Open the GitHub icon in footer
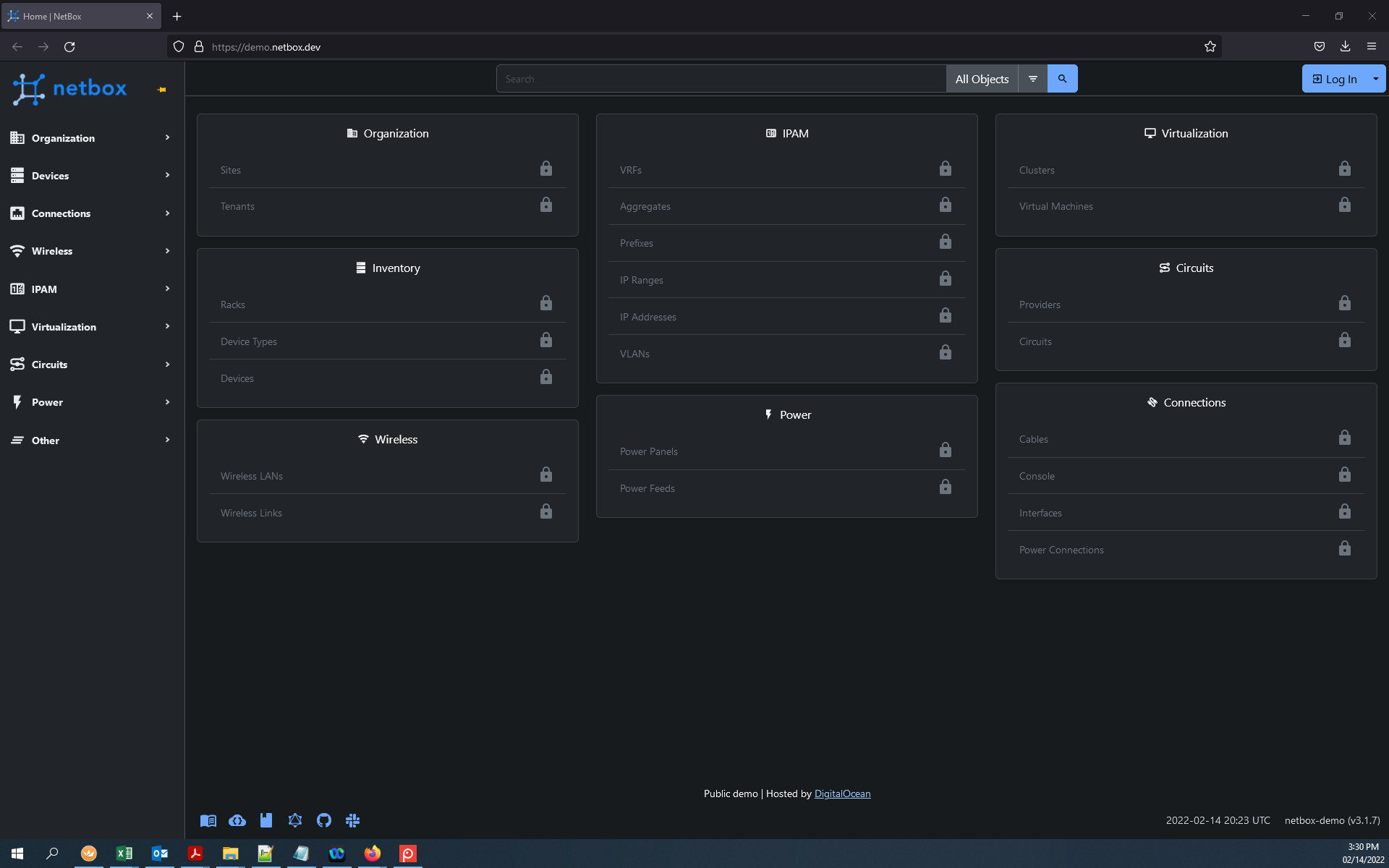 pyautogui.click(x=324, y=820)
